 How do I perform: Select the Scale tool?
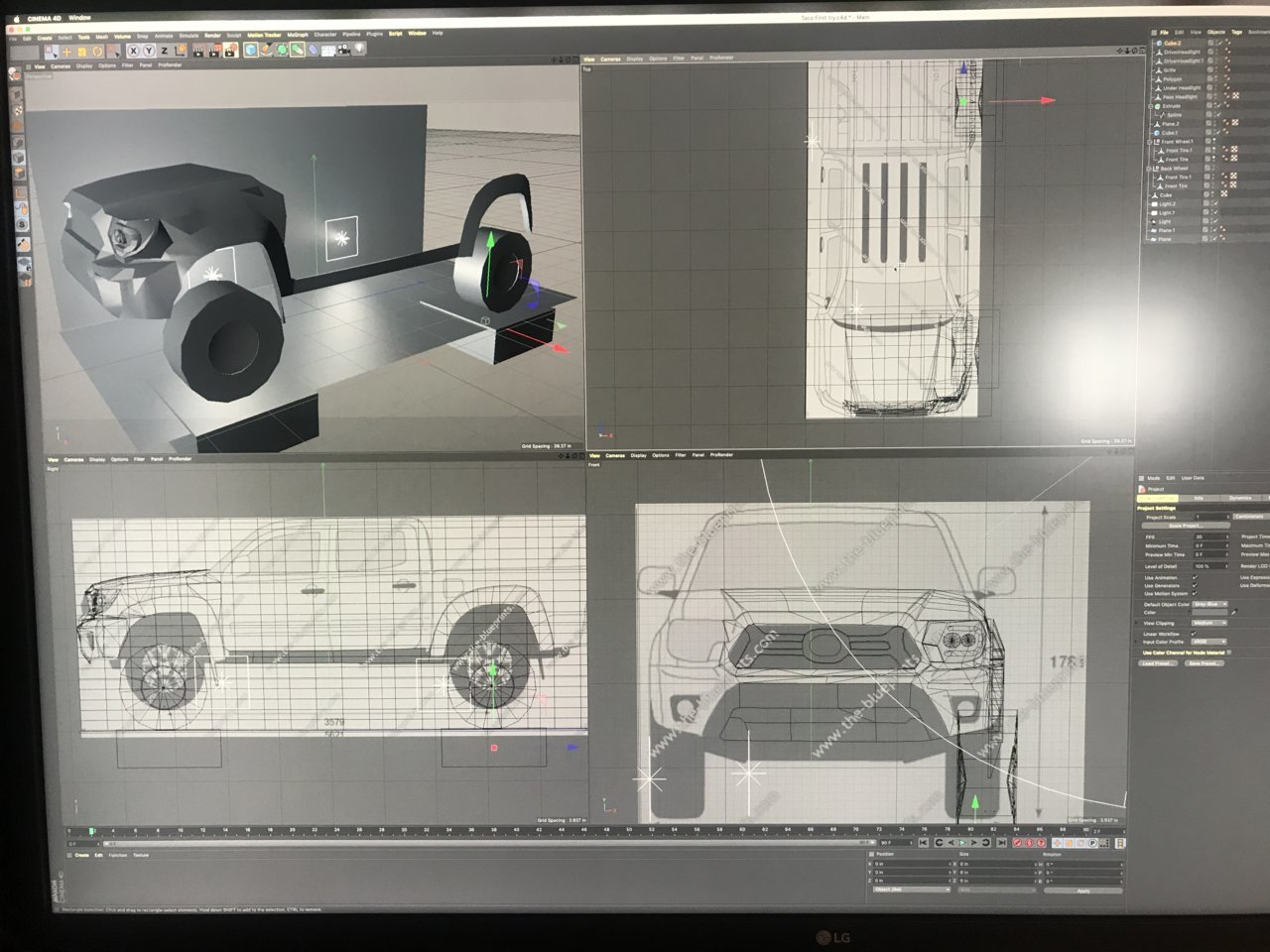point(81,52)
